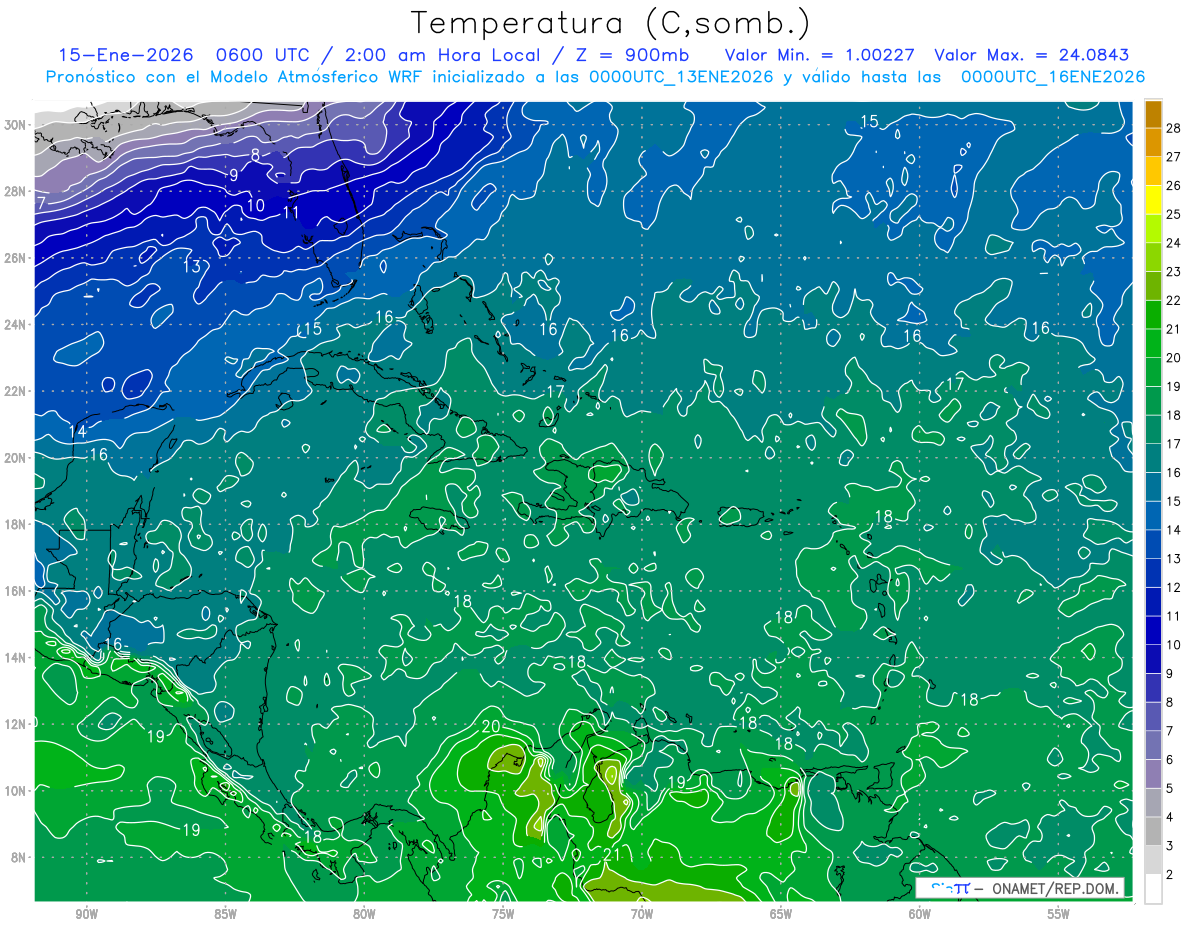Viewport: 1200px width, 927px height.
Task: Click the "16N" latitude axis label
Action: [17, 591]
